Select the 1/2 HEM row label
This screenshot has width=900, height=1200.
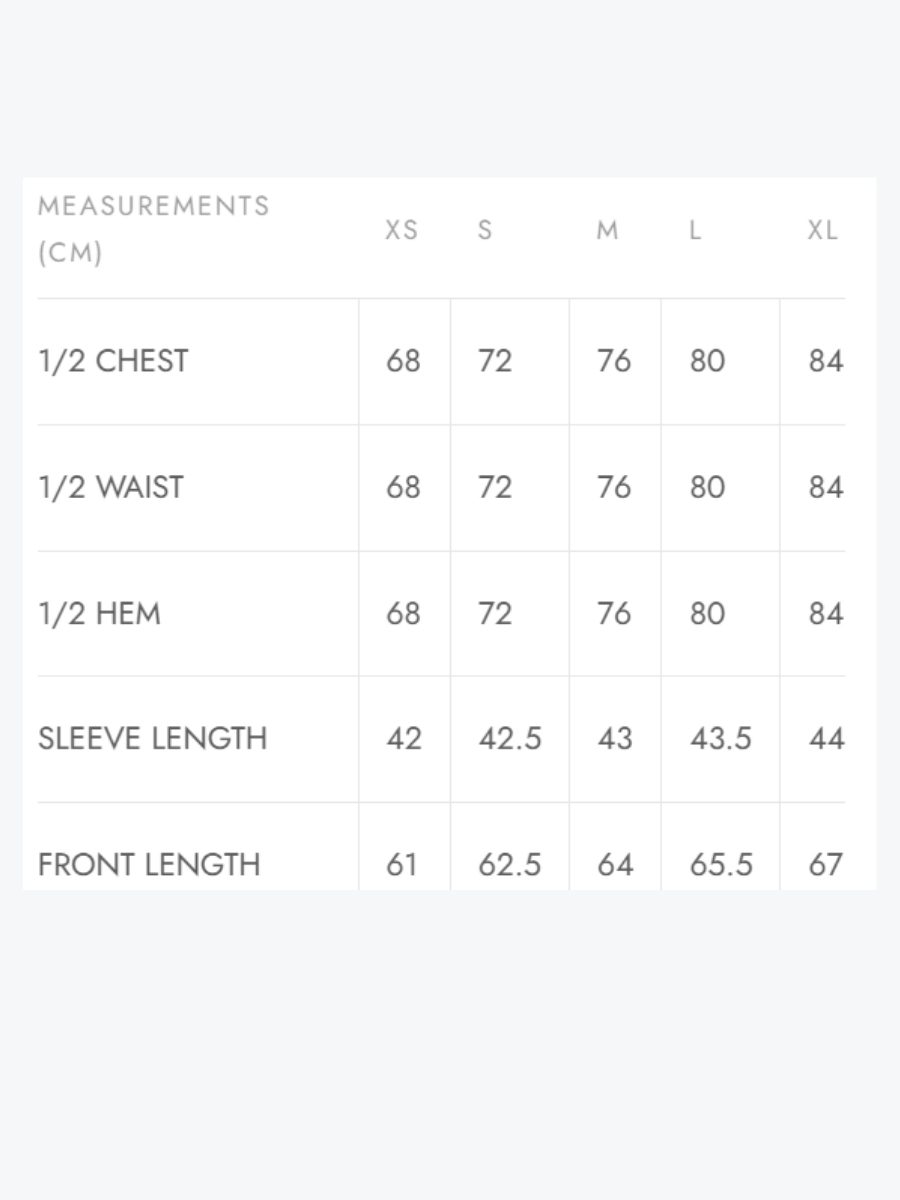(99, 613)
